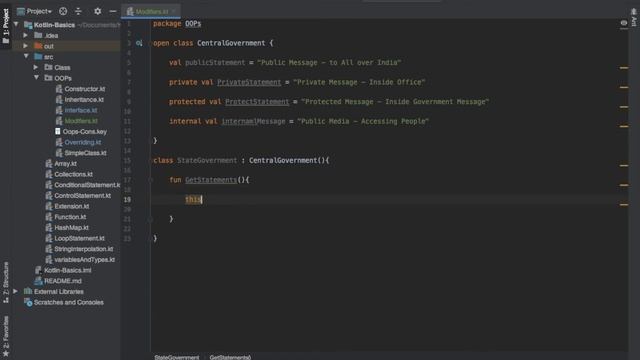This screenshot has width=640, height=360.
Task: Open StringInterpolation.kt file
Action: pos(83,249)
